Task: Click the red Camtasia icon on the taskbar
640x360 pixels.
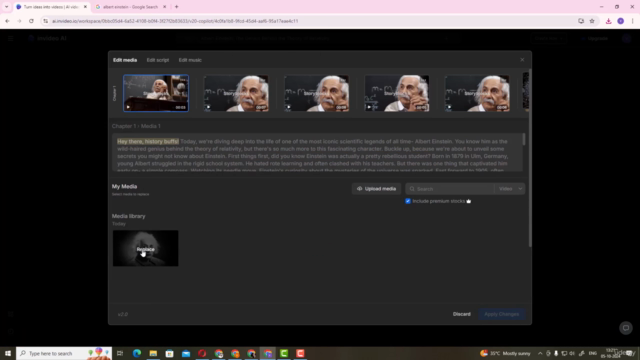Action: pyautogui.click(x=300, y=353)
